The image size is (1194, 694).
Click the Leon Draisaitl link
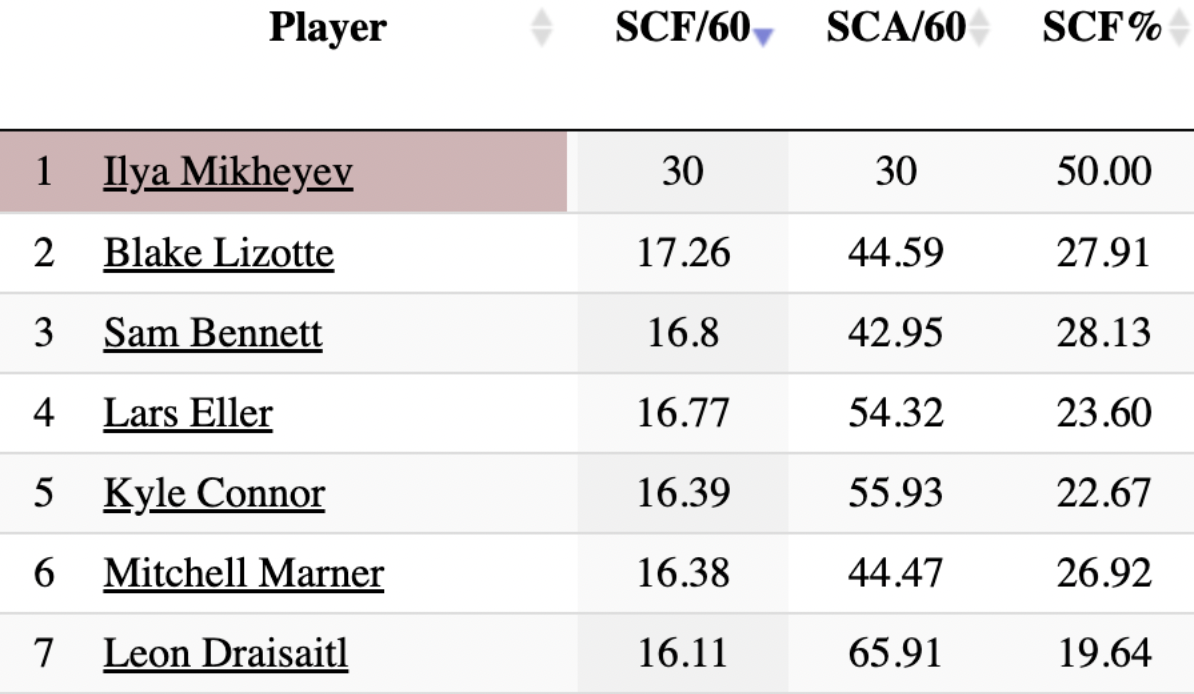tap(226, 654)
